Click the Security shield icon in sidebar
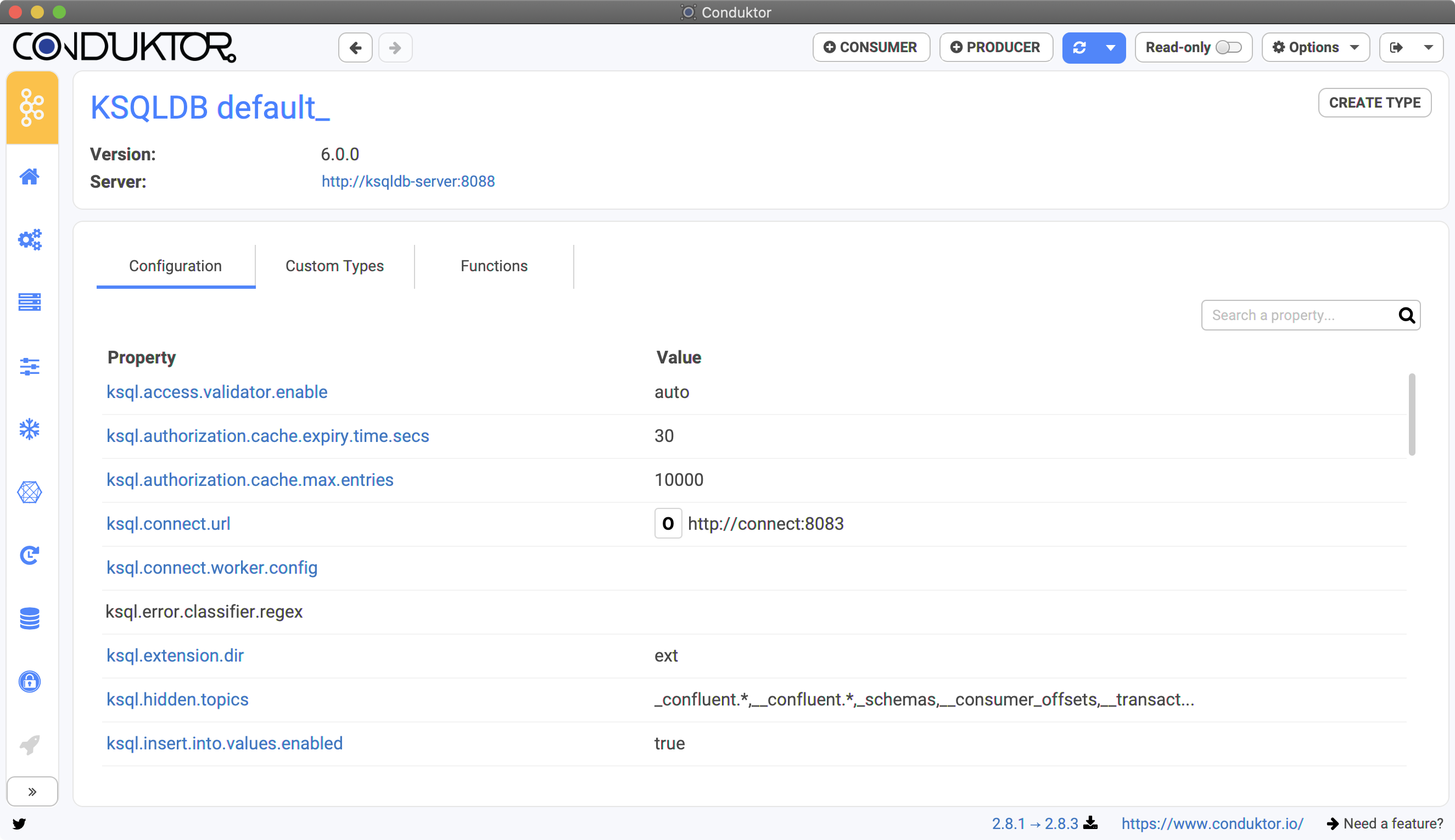 (29, 681)
